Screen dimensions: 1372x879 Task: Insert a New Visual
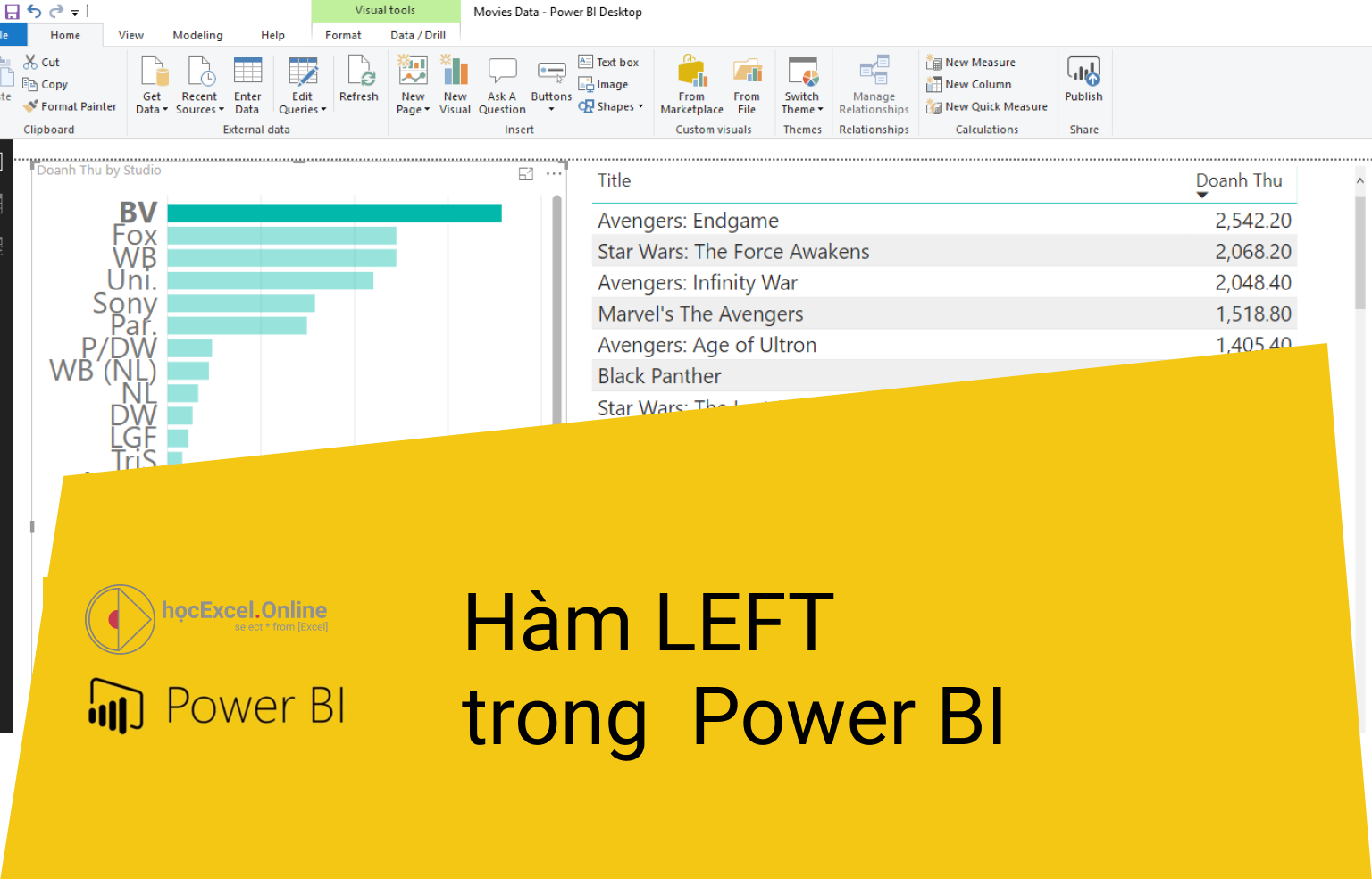pyautogui.click(x=456, y=85)
